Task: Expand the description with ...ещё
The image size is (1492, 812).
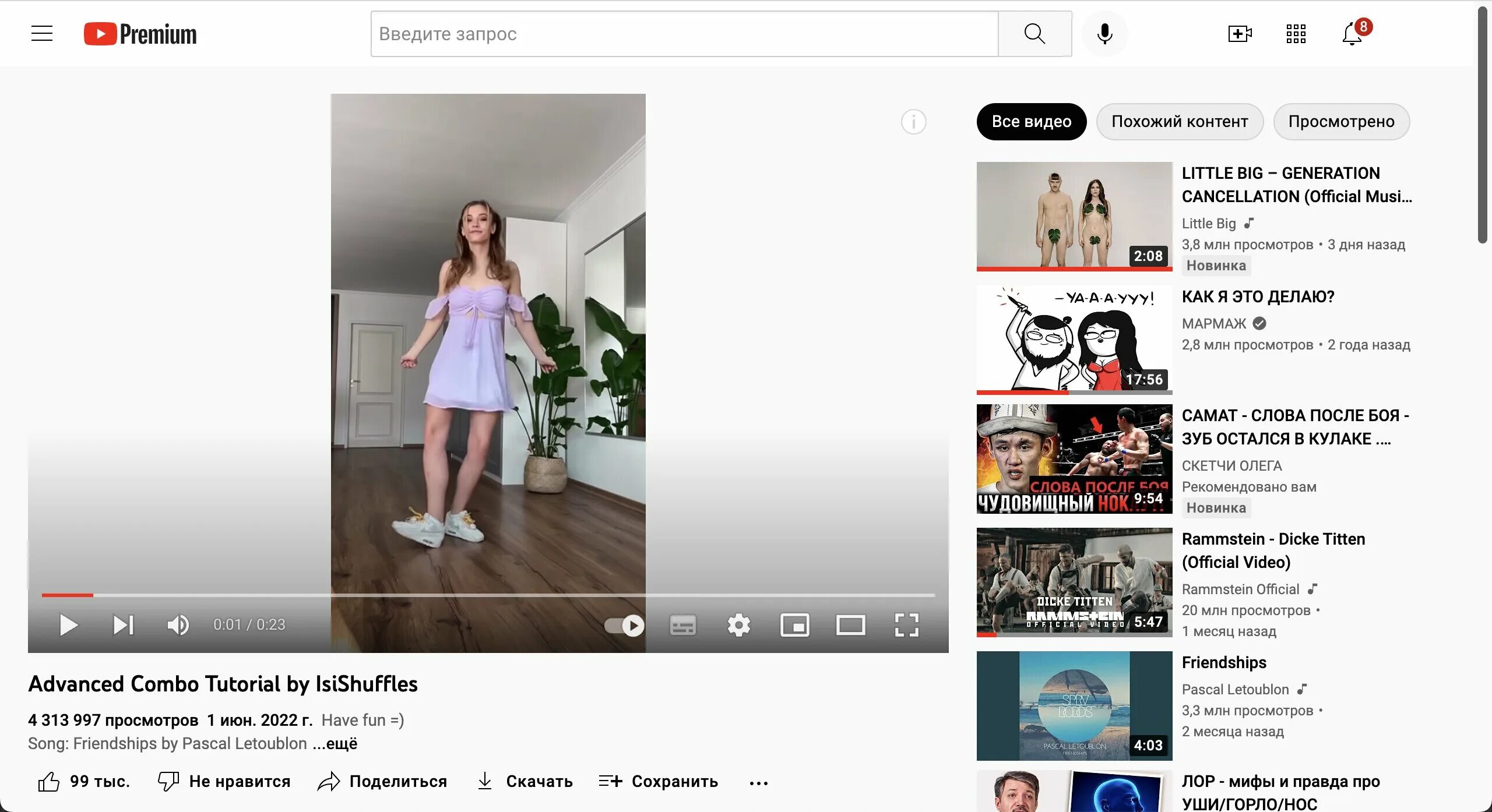Action: [335, 744]
